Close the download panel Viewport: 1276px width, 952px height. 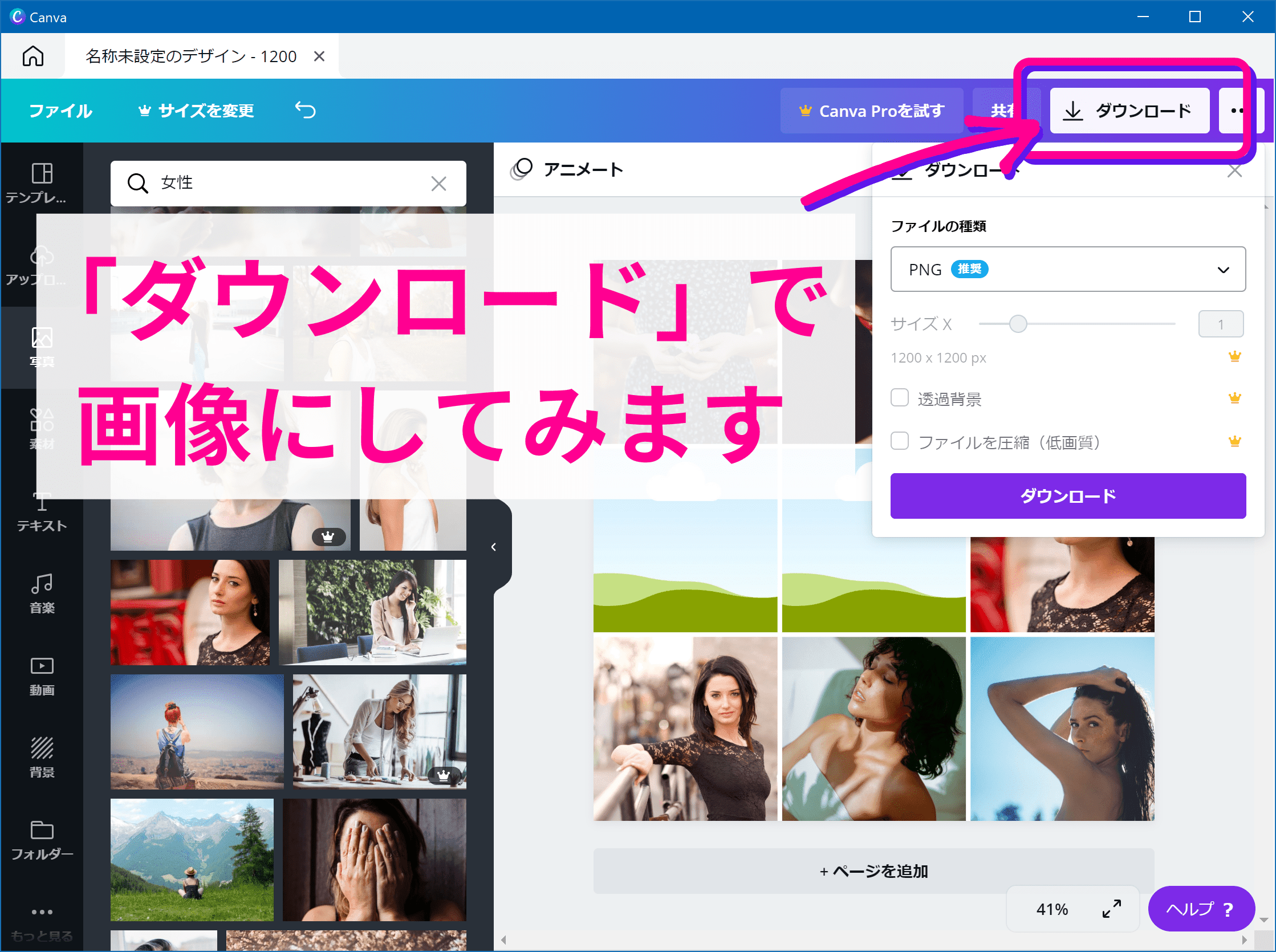pyautogui.click(x=1234, y=170)
